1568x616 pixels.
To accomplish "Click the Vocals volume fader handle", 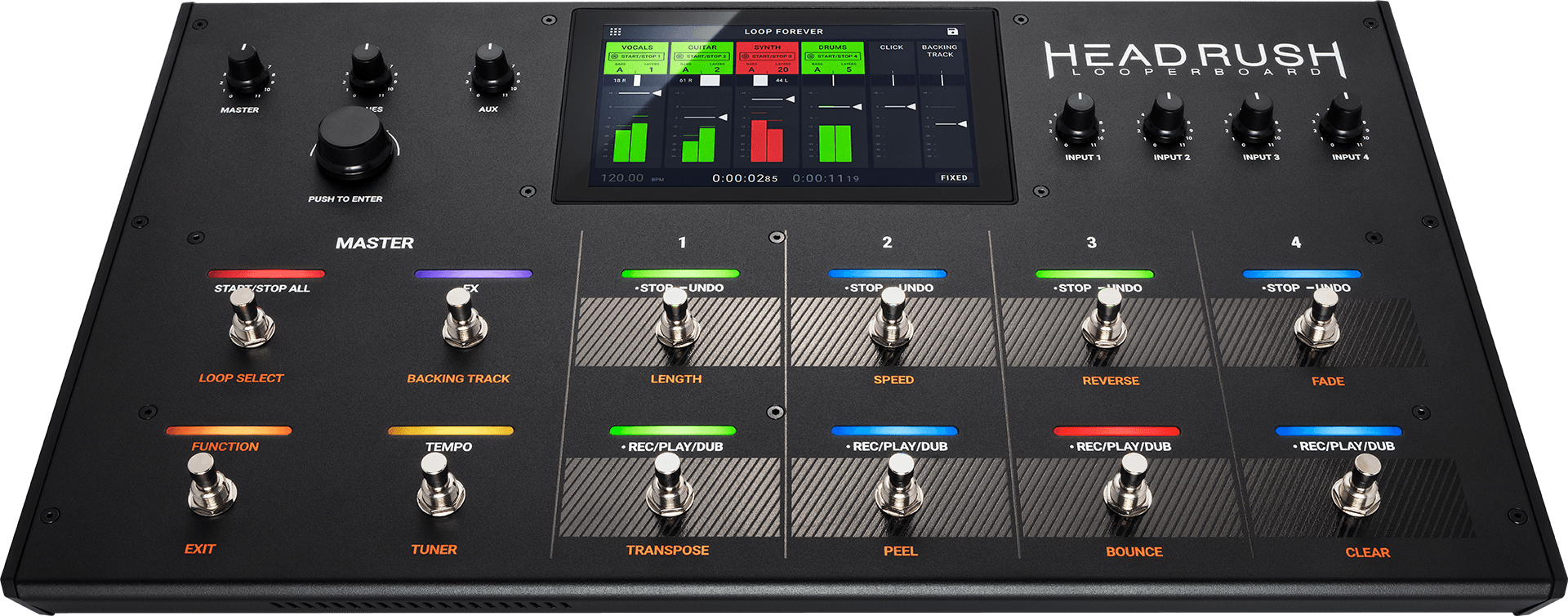I will pyautogui.click(x=656, y=93).
